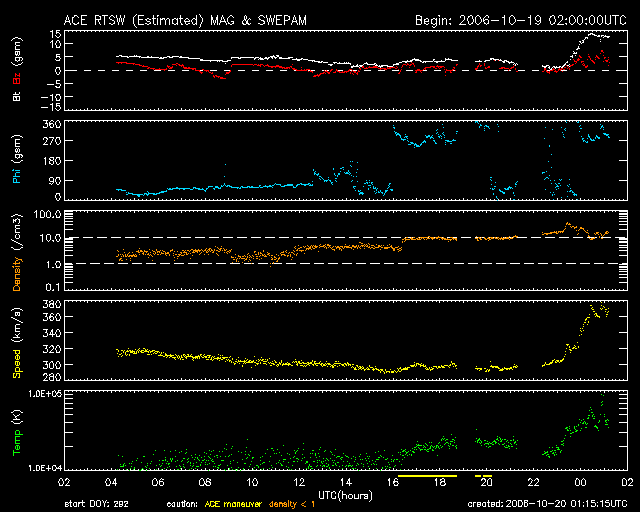The height and width of the screenshot is (512, 640).
Task: Click the "340" speed tick label
Action: click(x=52, y=333)
